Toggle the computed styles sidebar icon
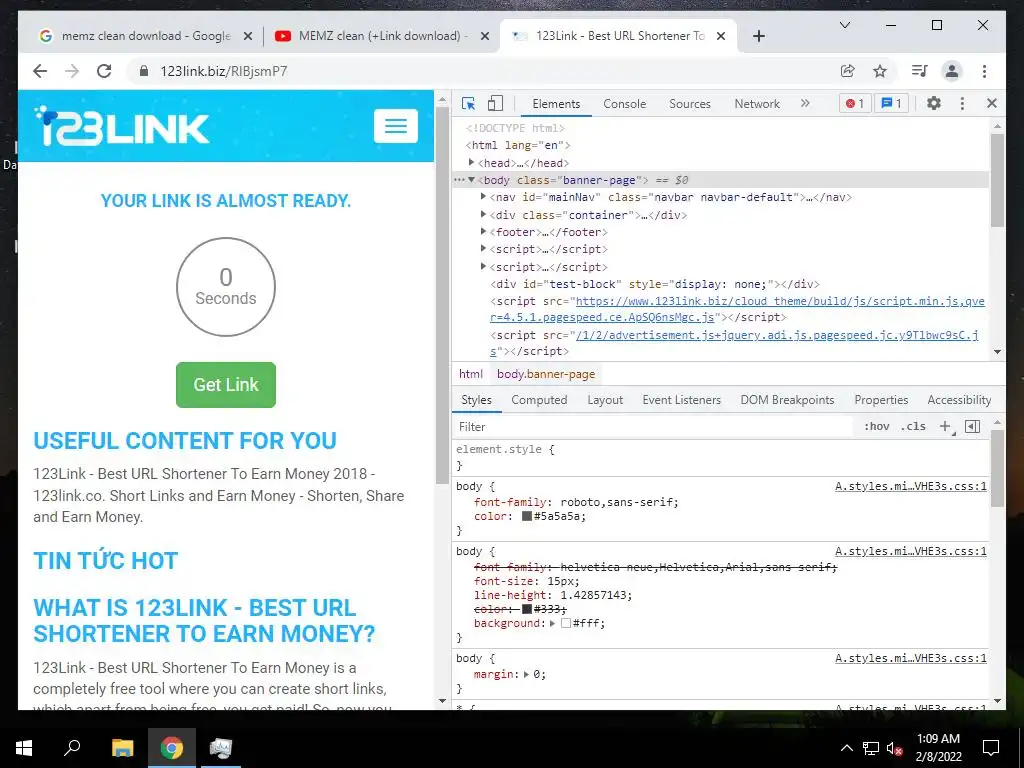Screen dimensions: 1024x768 point(972,426)
